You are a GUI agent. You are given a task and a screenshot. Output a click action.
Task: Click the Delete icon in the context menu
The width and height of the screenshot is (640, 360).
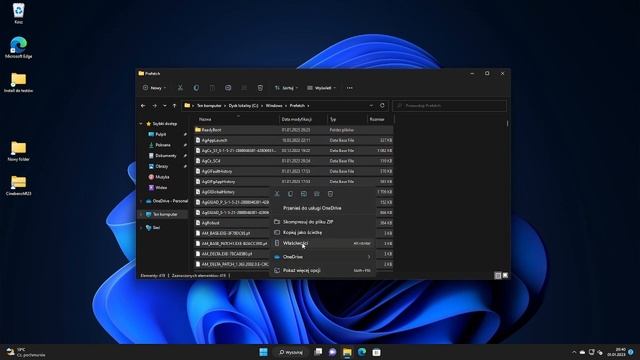[x=330, y=193]
